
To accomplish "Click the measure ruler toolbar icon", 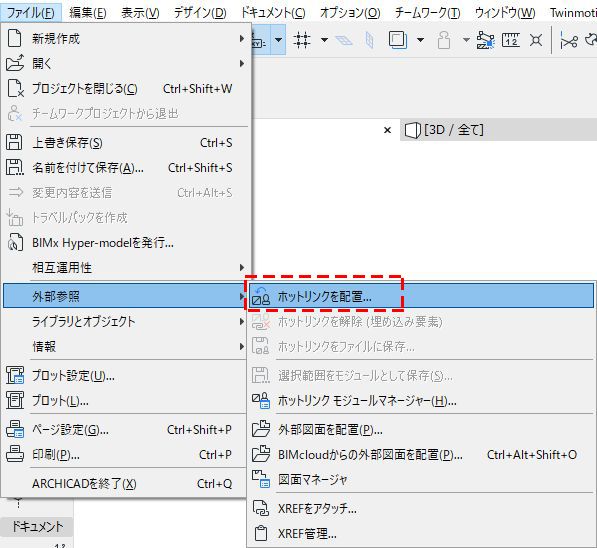I will [511, 40].
